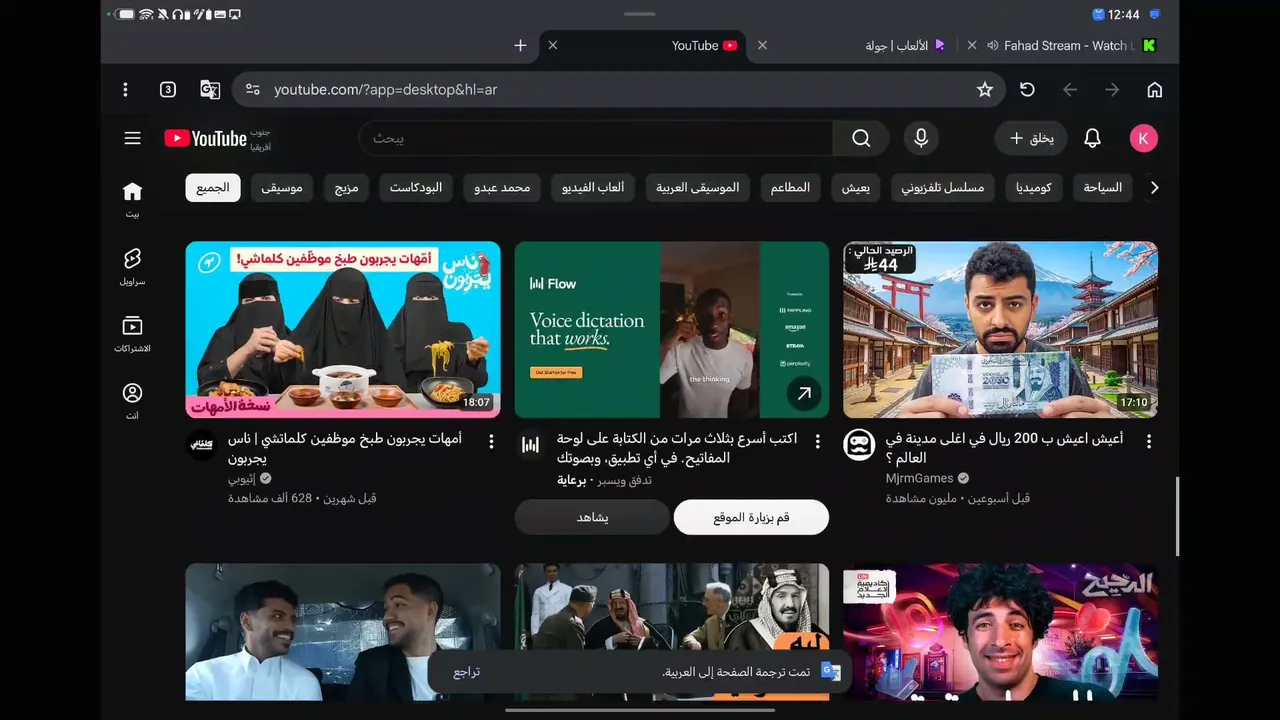Open the You (أنت) sidebar page
The image size is (1280, 720).
pos(132,401)
